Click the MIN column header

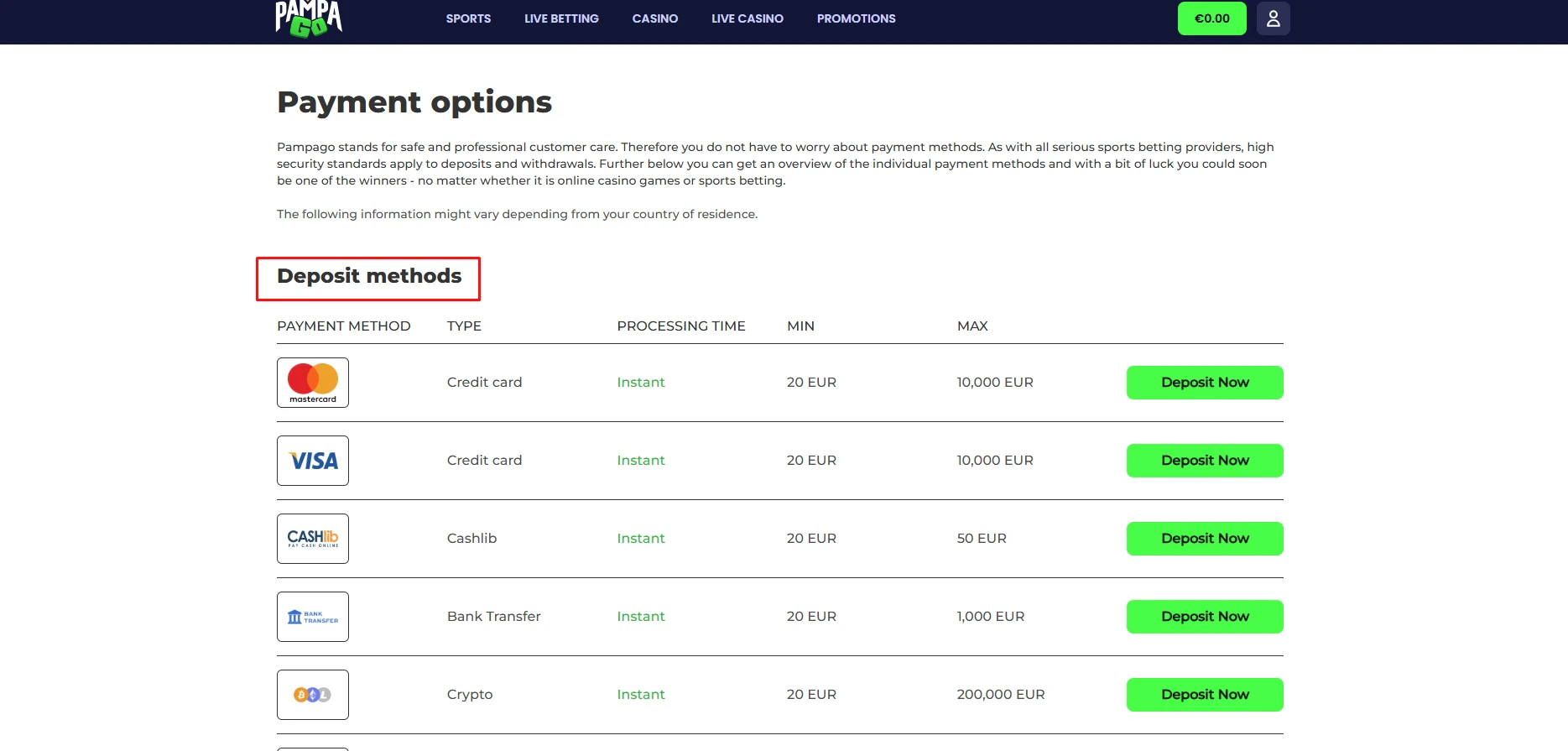(x=800, y=326)
